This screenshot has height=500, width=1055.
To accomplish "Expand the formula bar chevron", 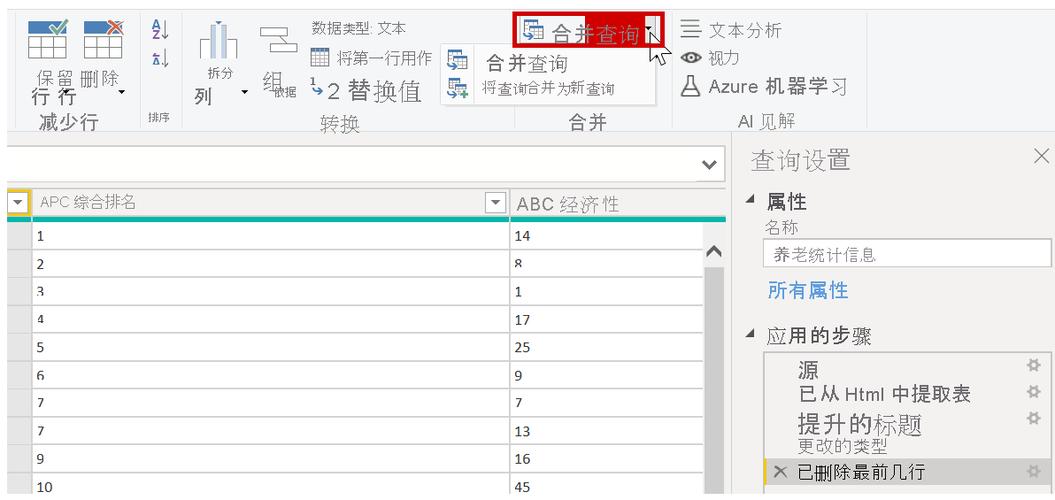I will [709, 164].
